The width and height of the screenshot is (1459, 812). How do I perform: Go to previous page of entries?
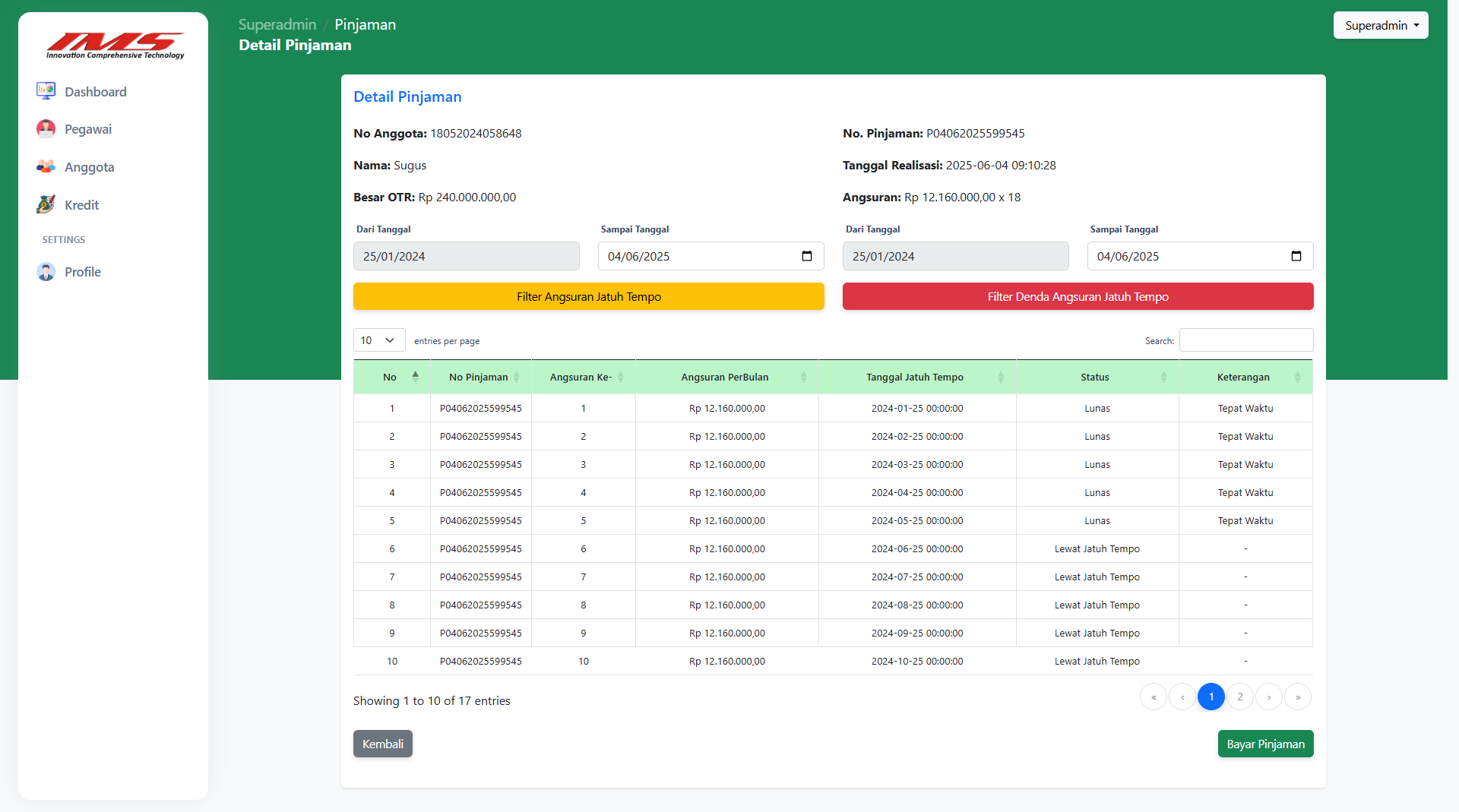pyautogui.click(x=1182, y=697)
